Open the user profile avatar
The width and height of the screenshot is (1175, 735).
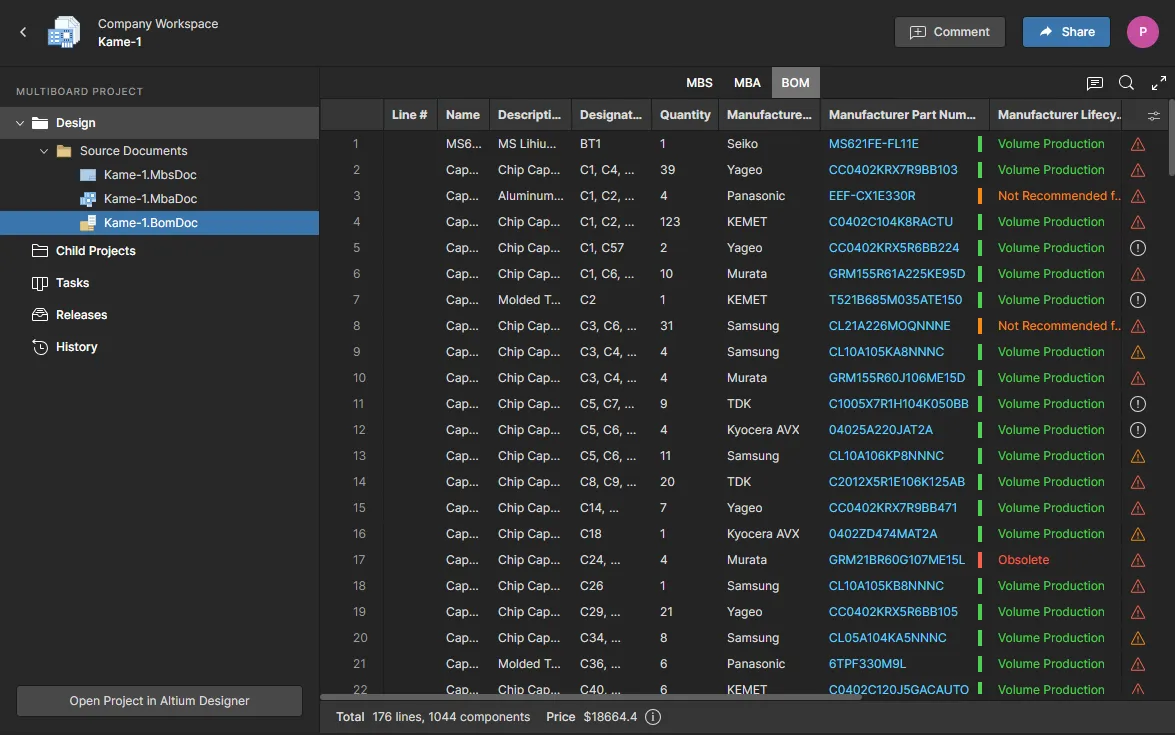click(1142, 32)
